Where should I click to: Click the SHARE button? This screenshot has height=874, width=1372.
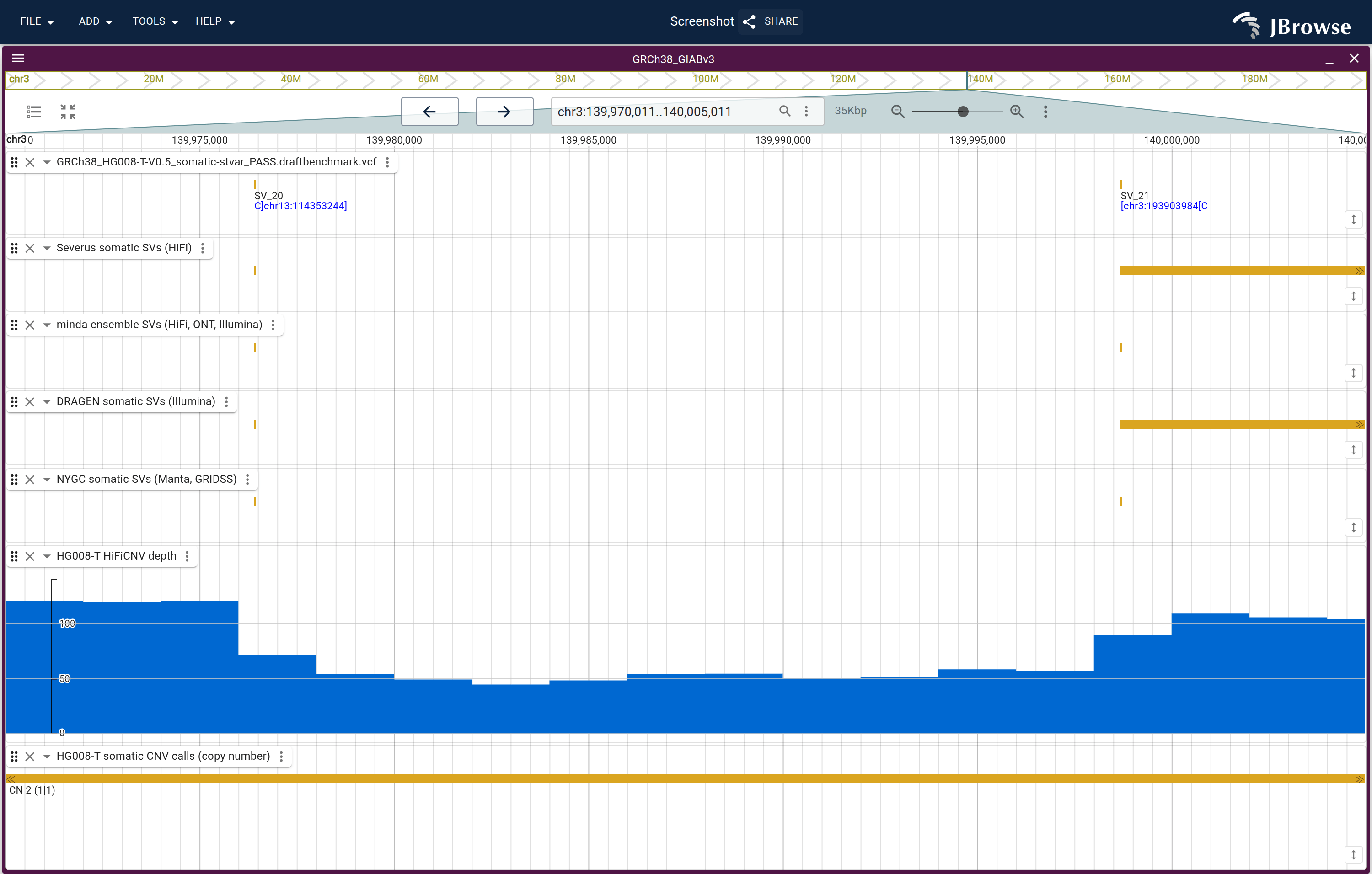(x=770, y=21)
